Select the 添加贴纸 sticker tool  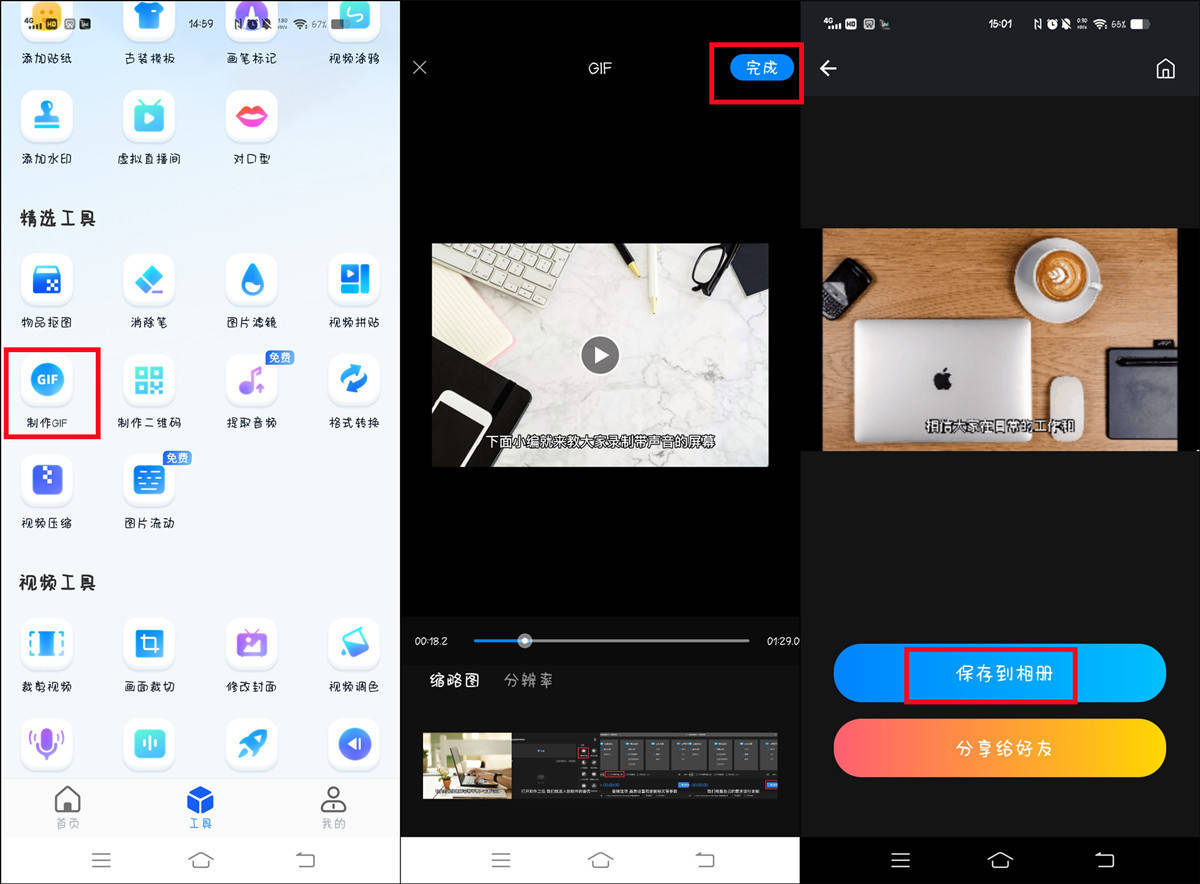46,30
